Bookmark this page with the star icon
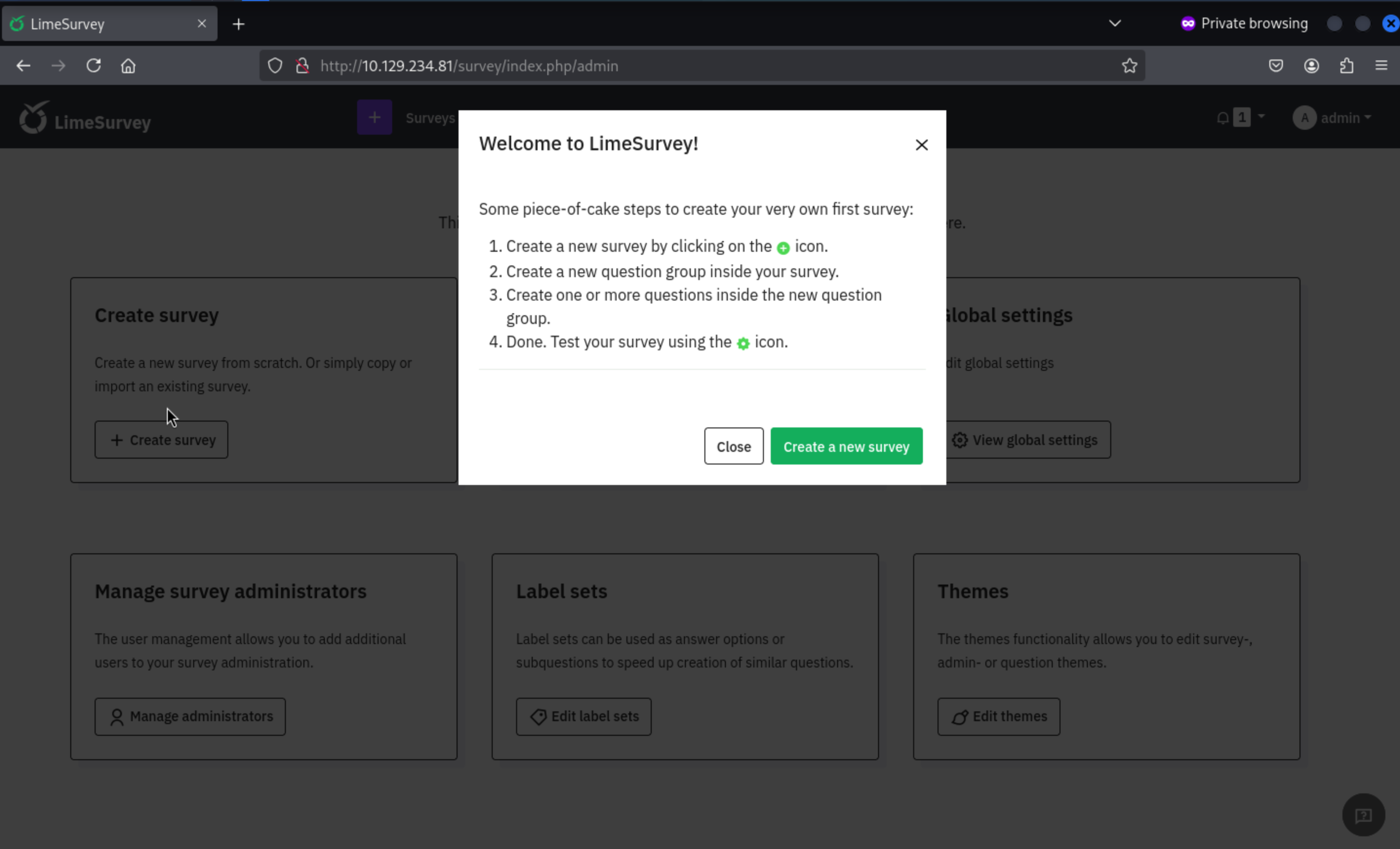Image resolution: width=1400 pixels, height=849 pixels. [1129, 66]
